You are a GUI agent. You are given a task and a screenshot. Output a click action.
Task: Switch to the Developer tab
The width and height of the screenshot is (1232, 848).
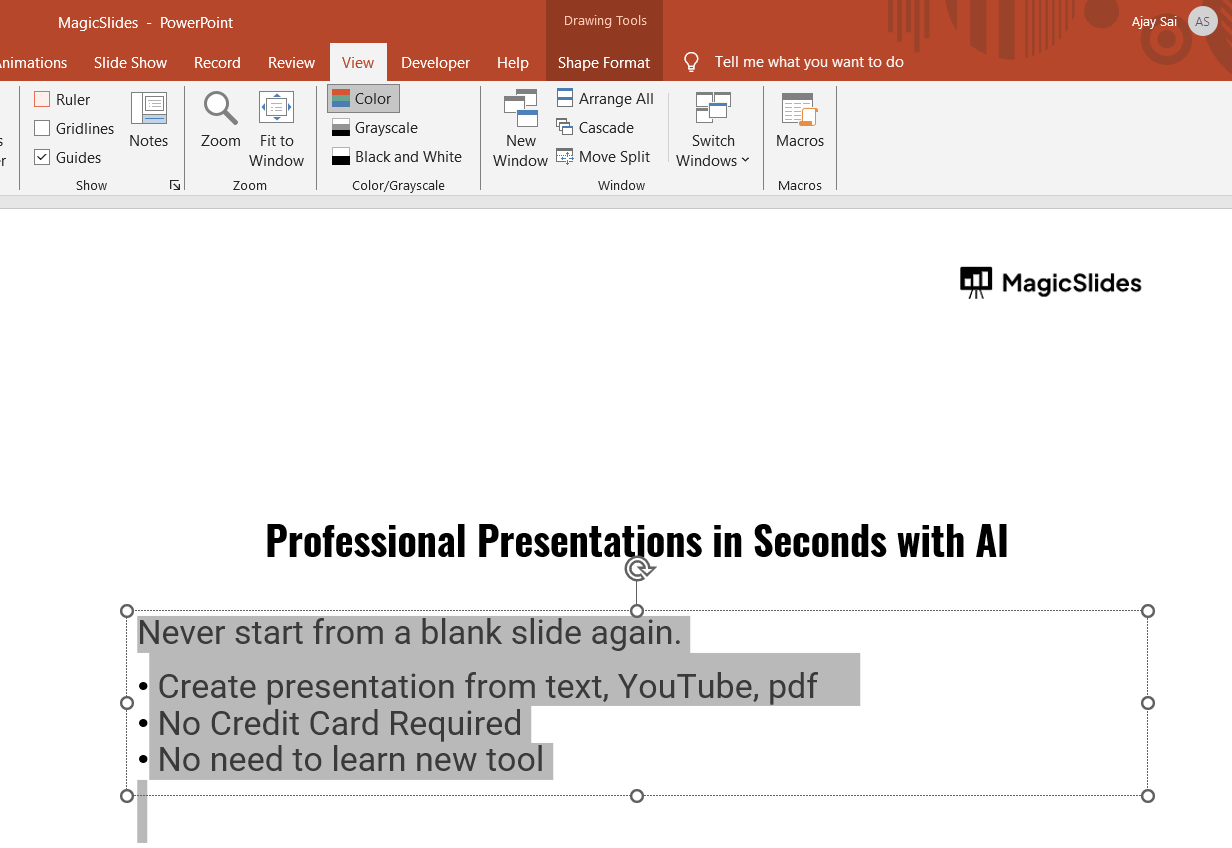[435, 62]
